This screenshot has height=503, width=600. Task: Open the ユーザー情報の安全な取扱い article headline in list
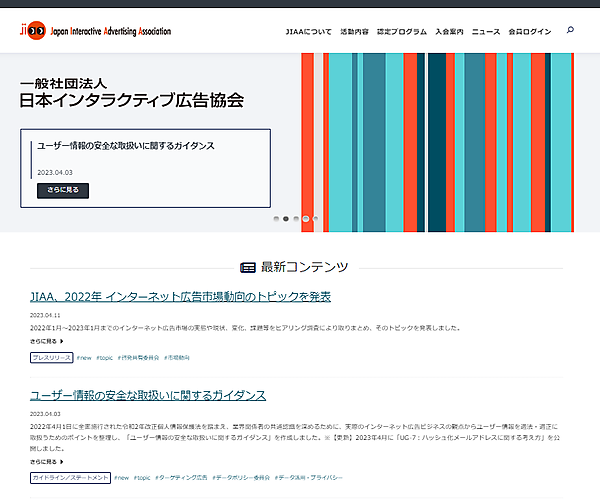148,395
